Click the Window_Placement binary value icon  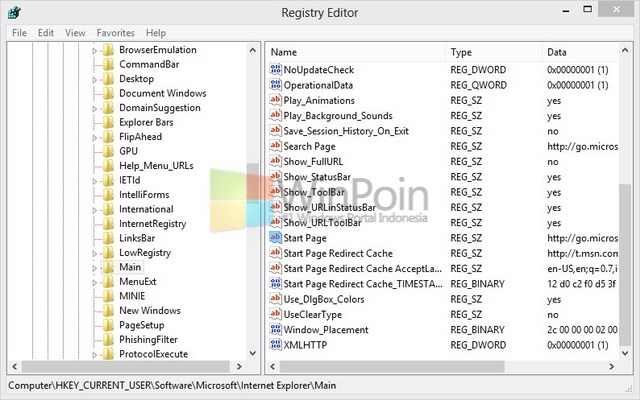(x=276, y=329)
